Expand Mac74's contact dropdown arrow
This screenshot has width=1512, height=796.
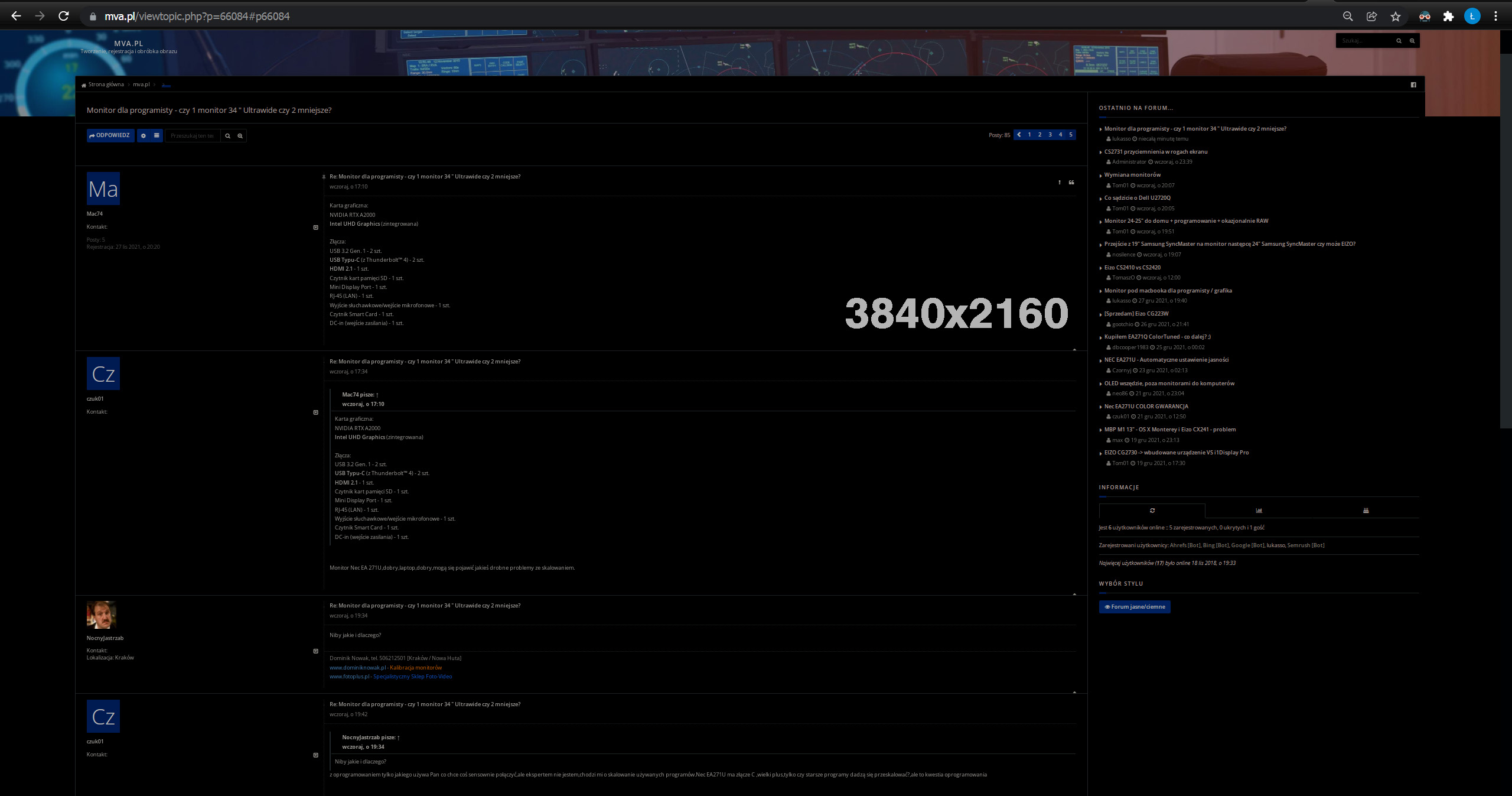coord(315,228)
